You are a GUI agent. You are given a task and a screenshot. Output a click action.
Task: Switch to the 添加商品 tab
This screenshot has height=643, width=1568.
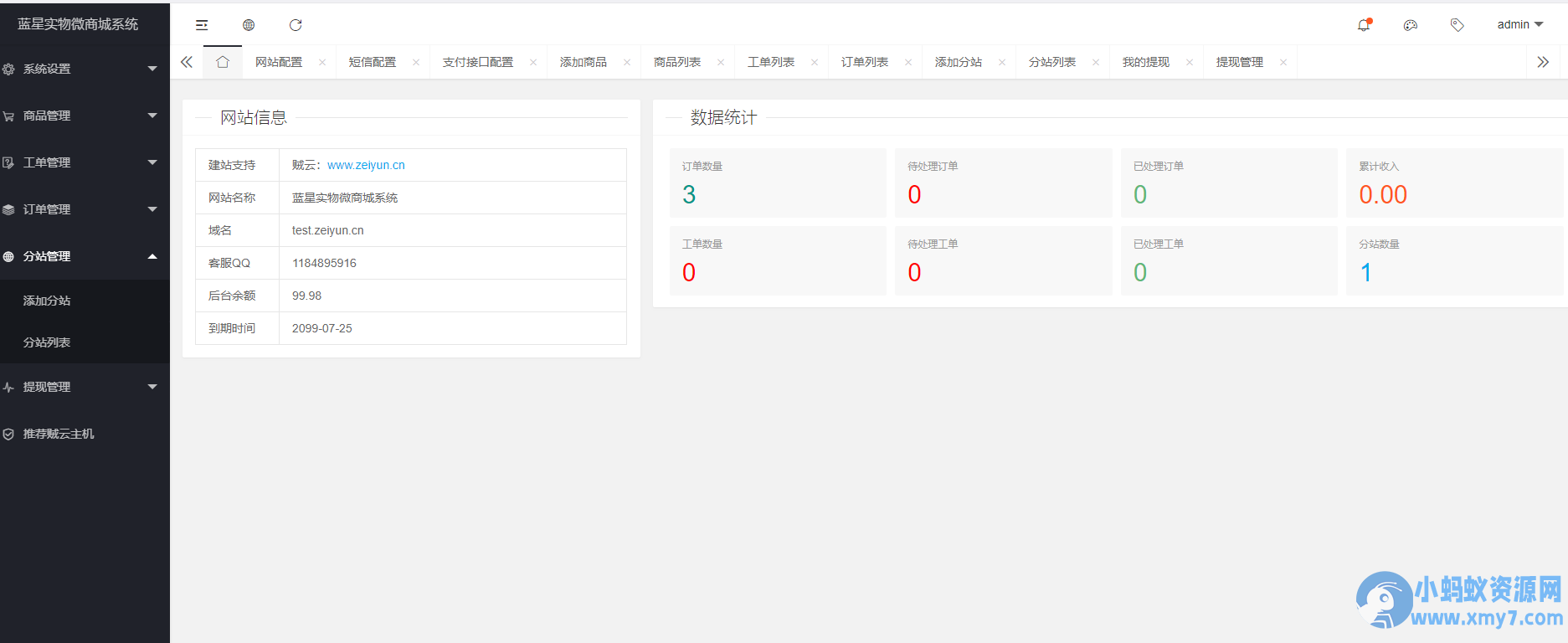click(584, 63)
